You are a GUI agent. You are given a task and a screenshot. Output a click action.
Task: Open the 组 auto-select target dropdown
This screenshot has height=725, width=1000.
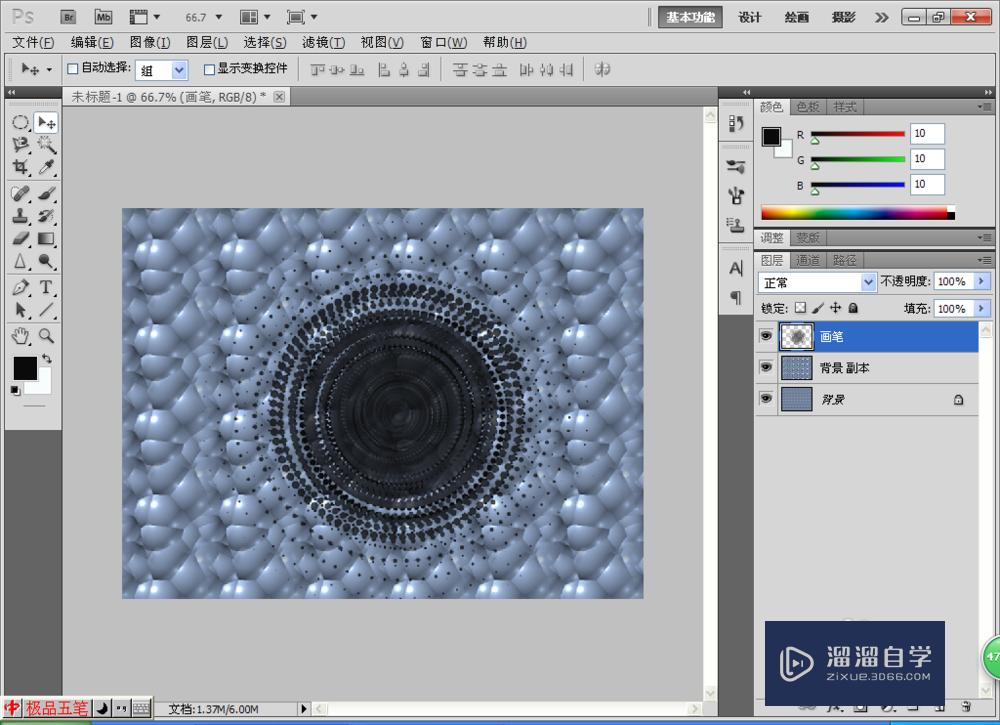pyautogui.click(x=179, y=70)
